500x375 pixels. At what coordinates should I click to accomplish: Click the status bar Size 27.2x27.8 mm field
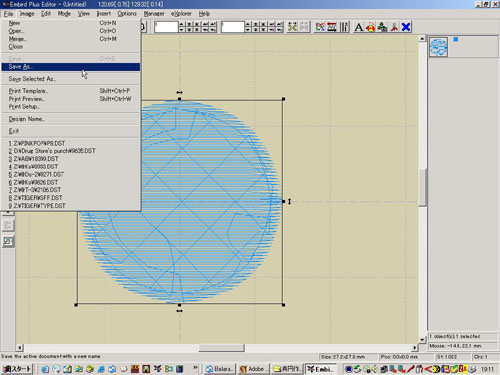348,357
